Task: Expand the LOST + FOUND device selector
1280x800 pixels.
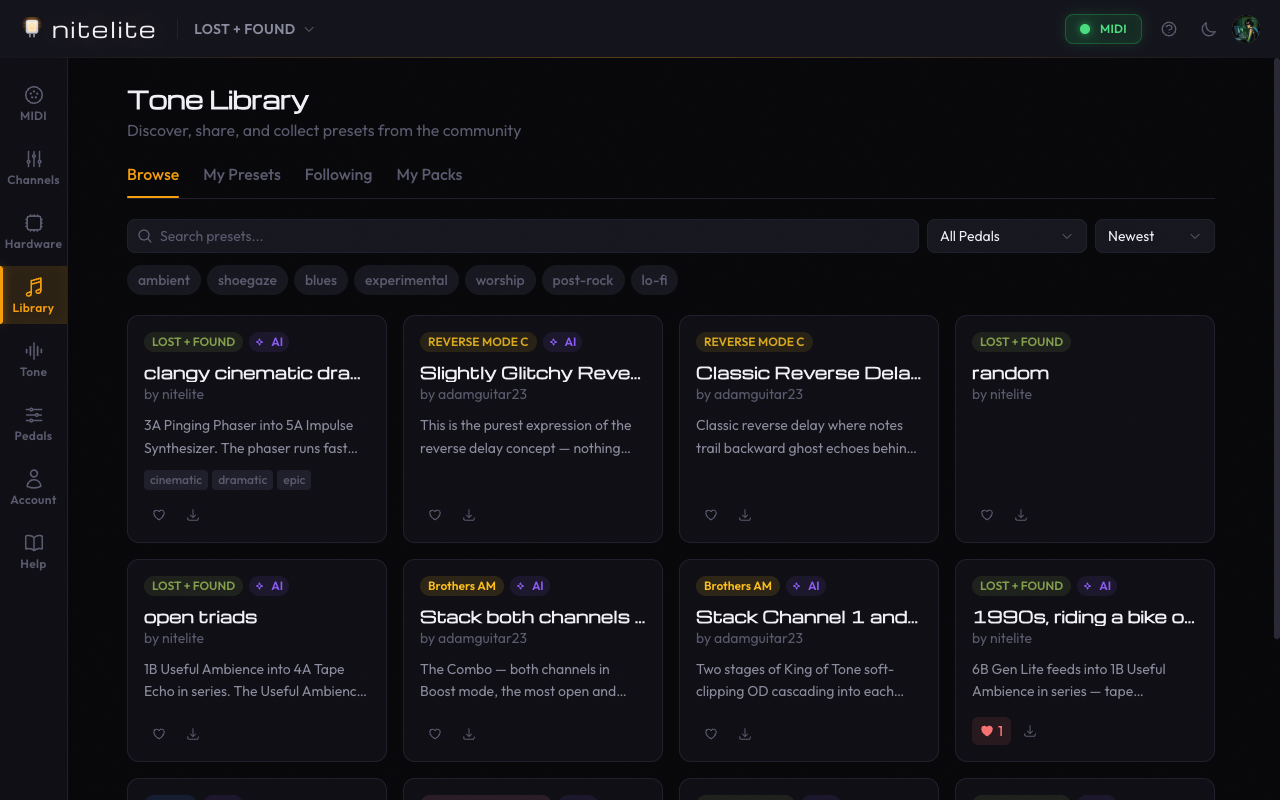Action: coord(253,29)
